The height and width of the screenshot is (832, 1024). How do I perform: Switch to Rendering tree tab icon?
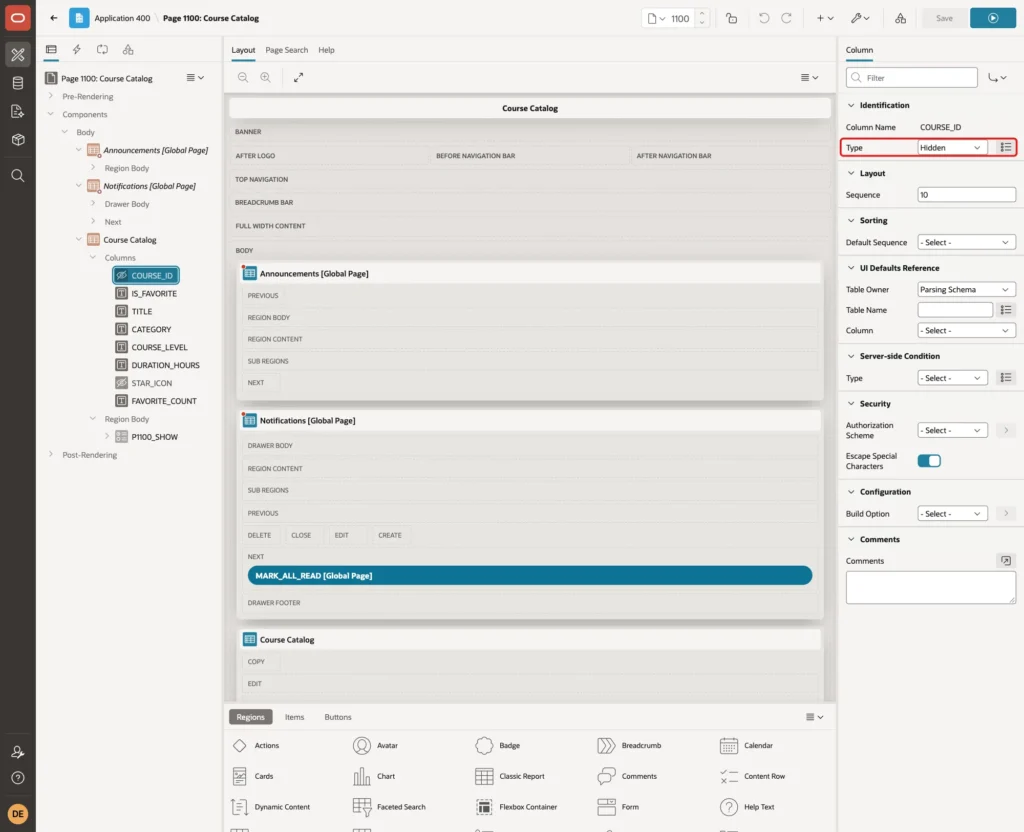(x=51, y=50)
